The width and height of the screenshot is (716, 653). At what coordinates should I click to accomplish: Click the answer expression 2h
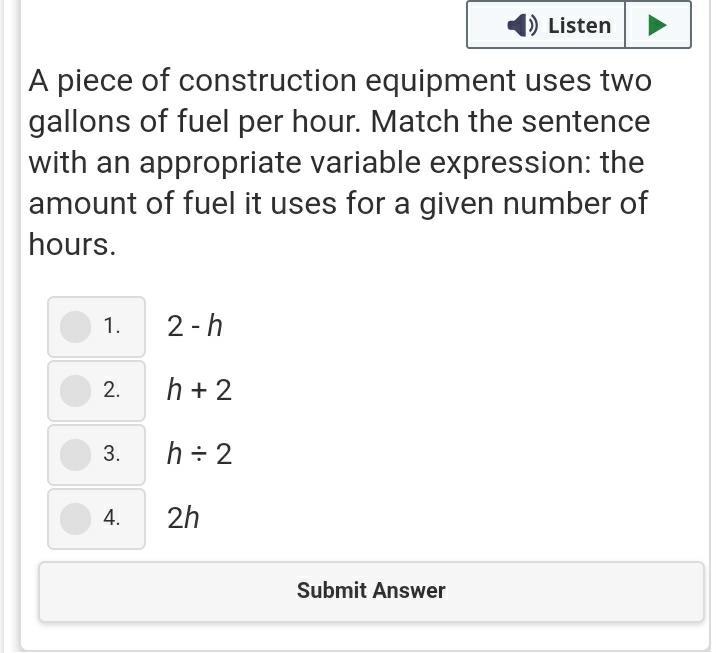click(x=184, y=518)
